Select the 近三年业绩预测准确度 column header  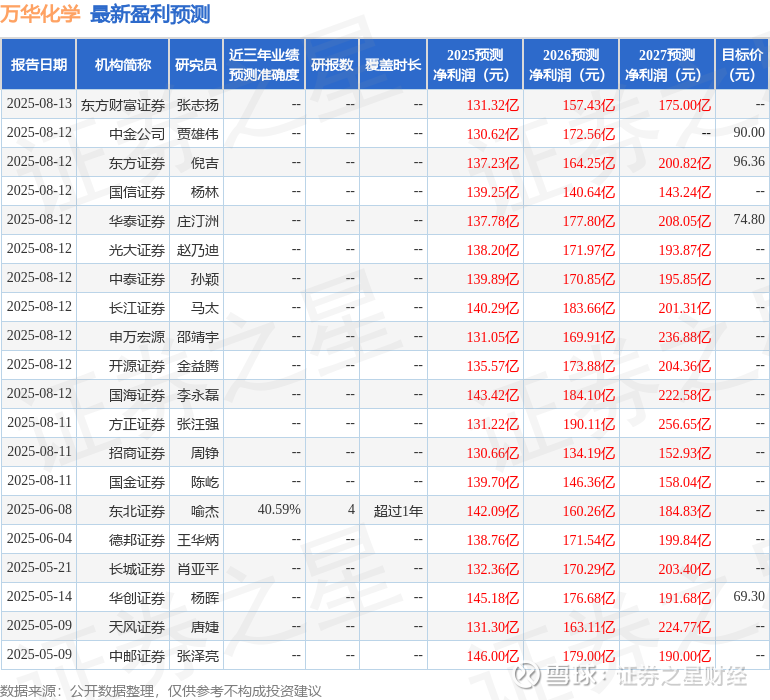pyautogui.click(x=264, y=64)
